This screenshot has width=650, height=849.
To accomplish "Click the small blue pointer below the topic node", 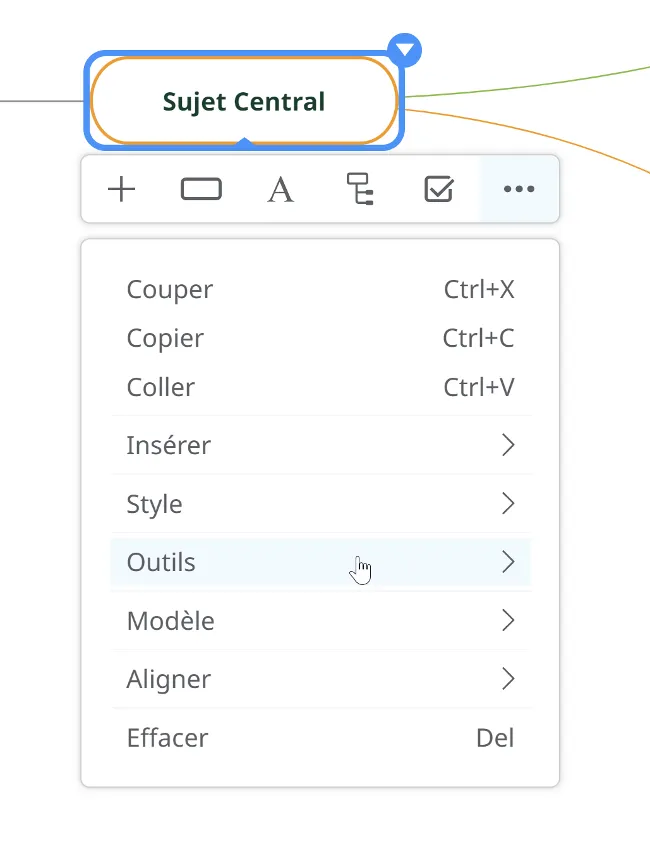I will coord(245,142).
